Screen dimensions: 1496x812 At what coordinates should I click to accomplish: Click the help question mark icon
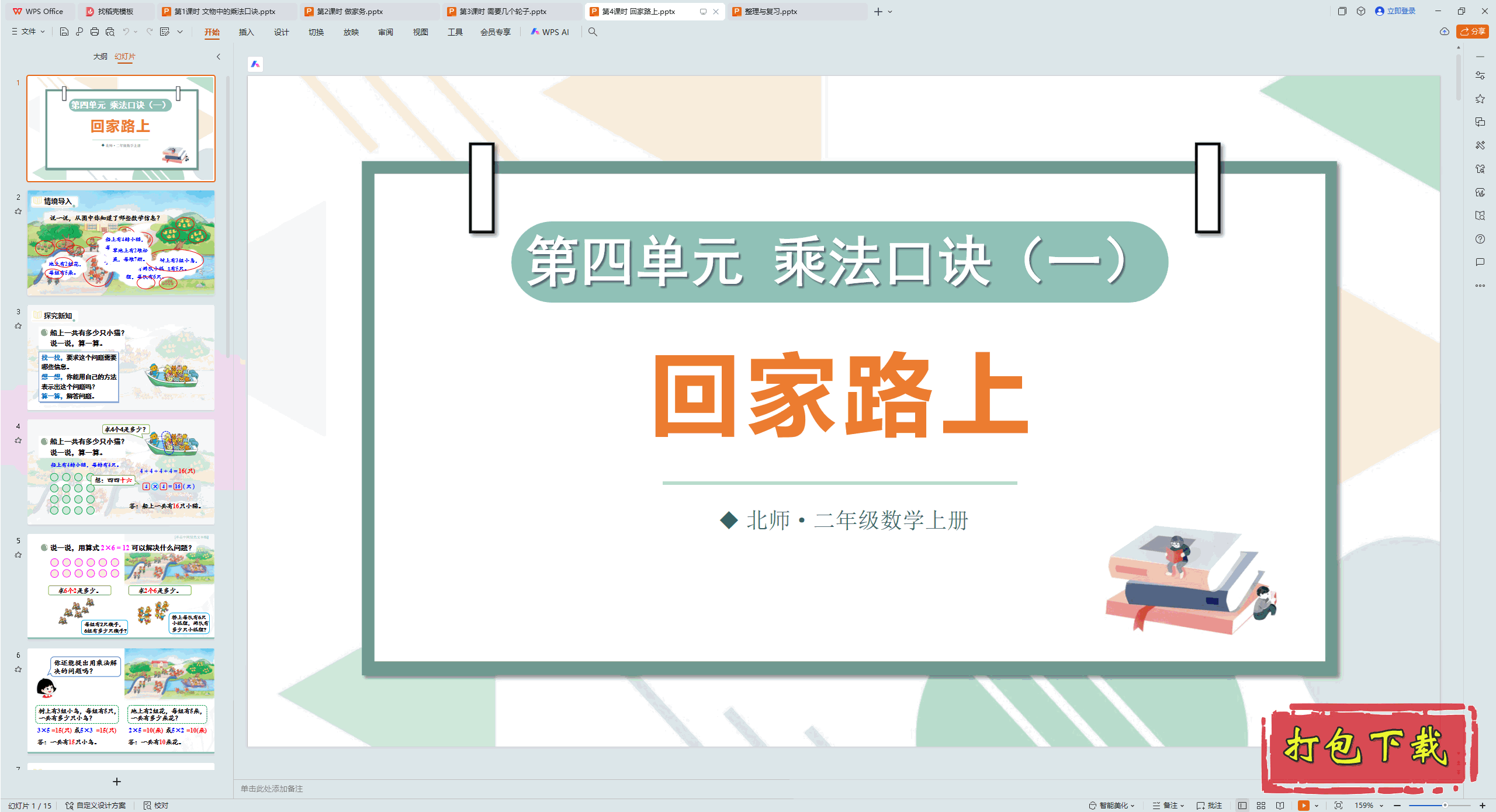point(1480,239)
